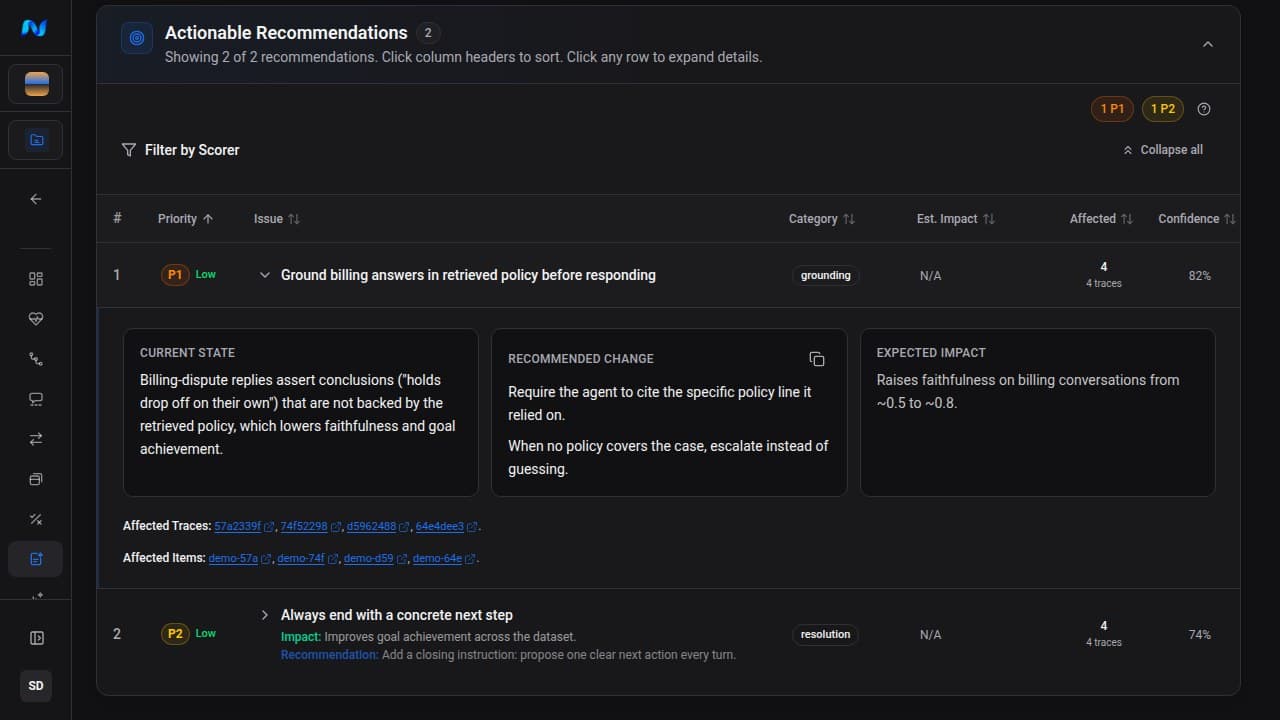Select the highlighted note-edit icon in sidebar

pyautogui.click(x=36, y=559)
